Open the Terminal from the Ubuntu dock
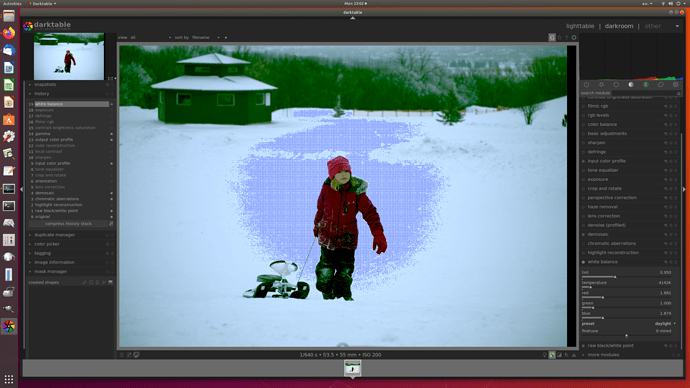 click(9, 206)
